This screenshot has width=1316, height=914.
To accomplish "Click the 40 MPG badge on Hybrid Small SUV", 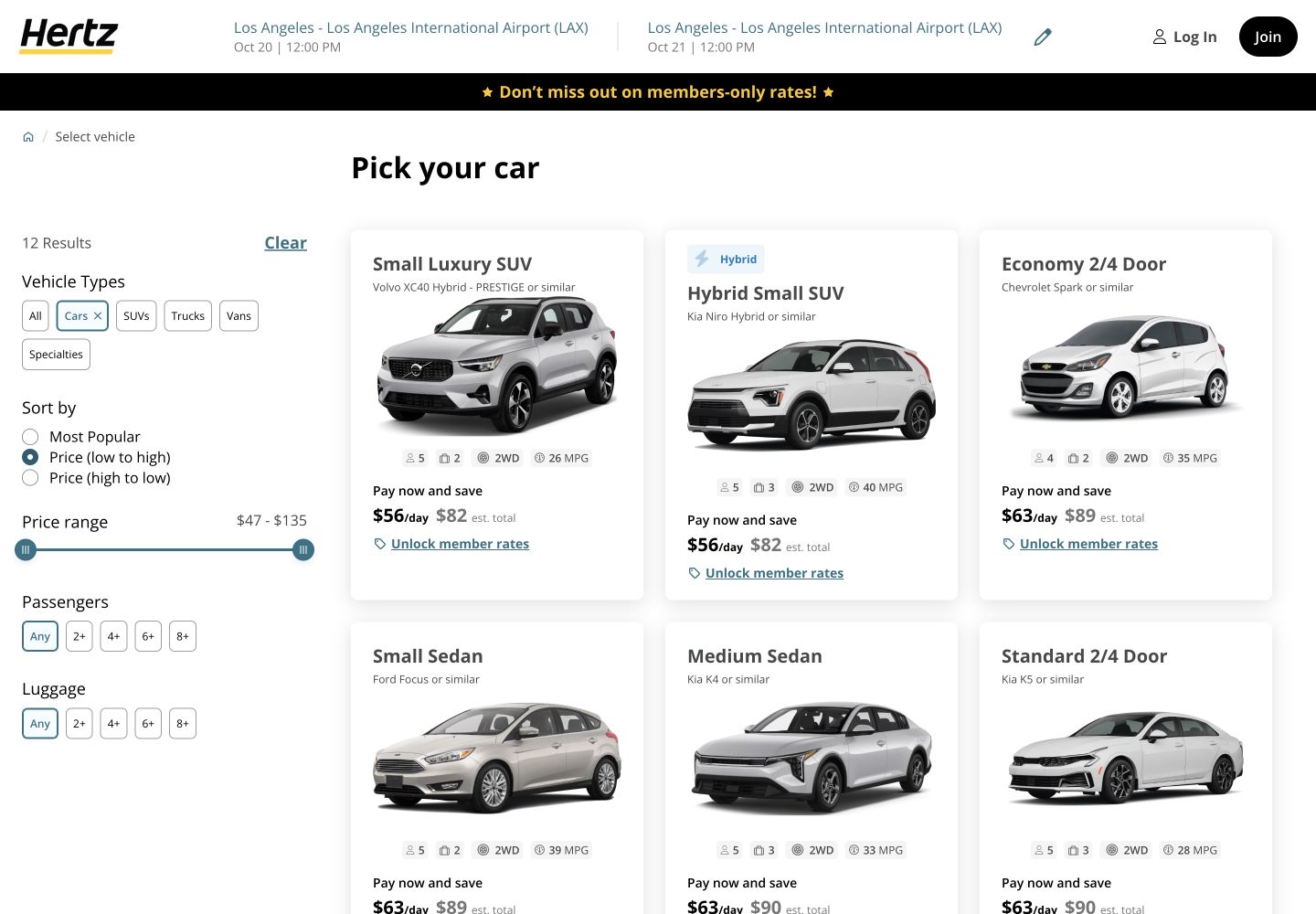I will [x=876, y=487].
